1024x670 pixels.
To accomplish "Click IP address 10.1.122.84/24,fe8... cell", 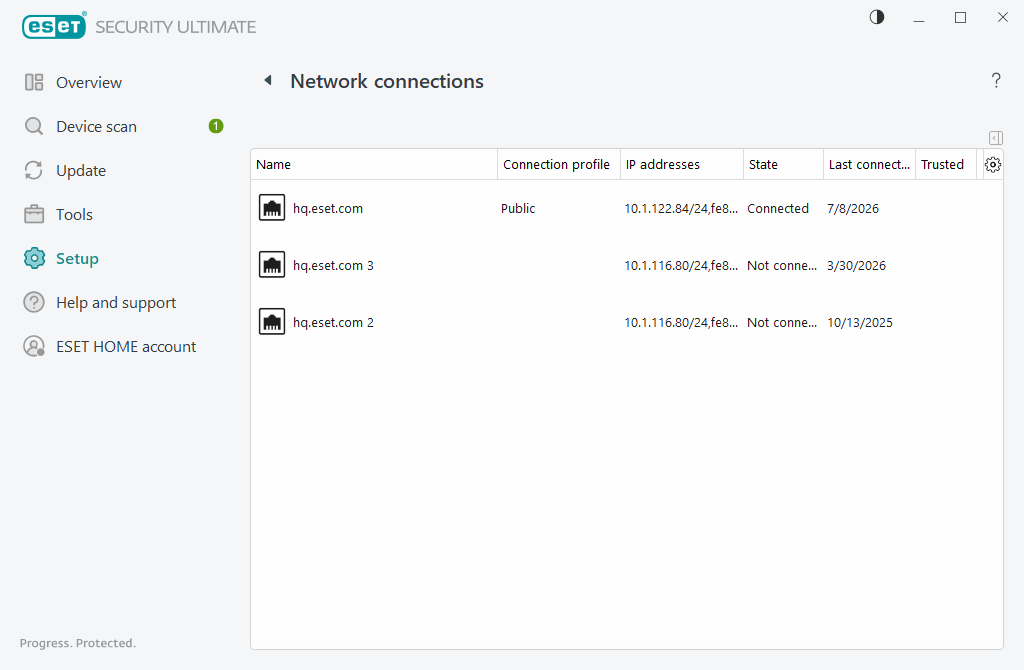I will pos(681,208).
